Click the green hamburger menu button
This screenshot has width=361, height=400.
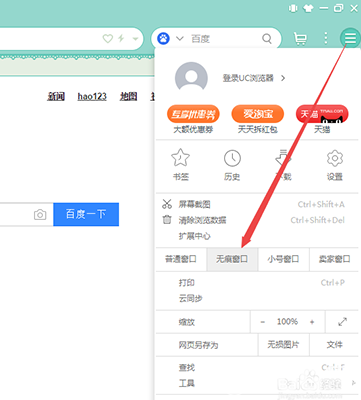click(350, 38)
